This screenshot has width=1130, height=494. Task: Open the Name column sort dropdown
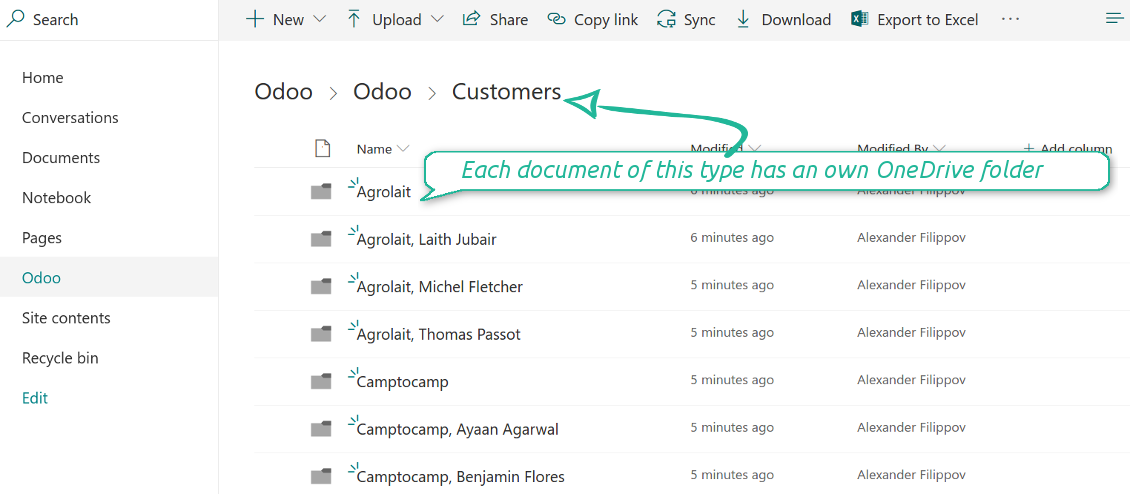(x=403, y=149)
